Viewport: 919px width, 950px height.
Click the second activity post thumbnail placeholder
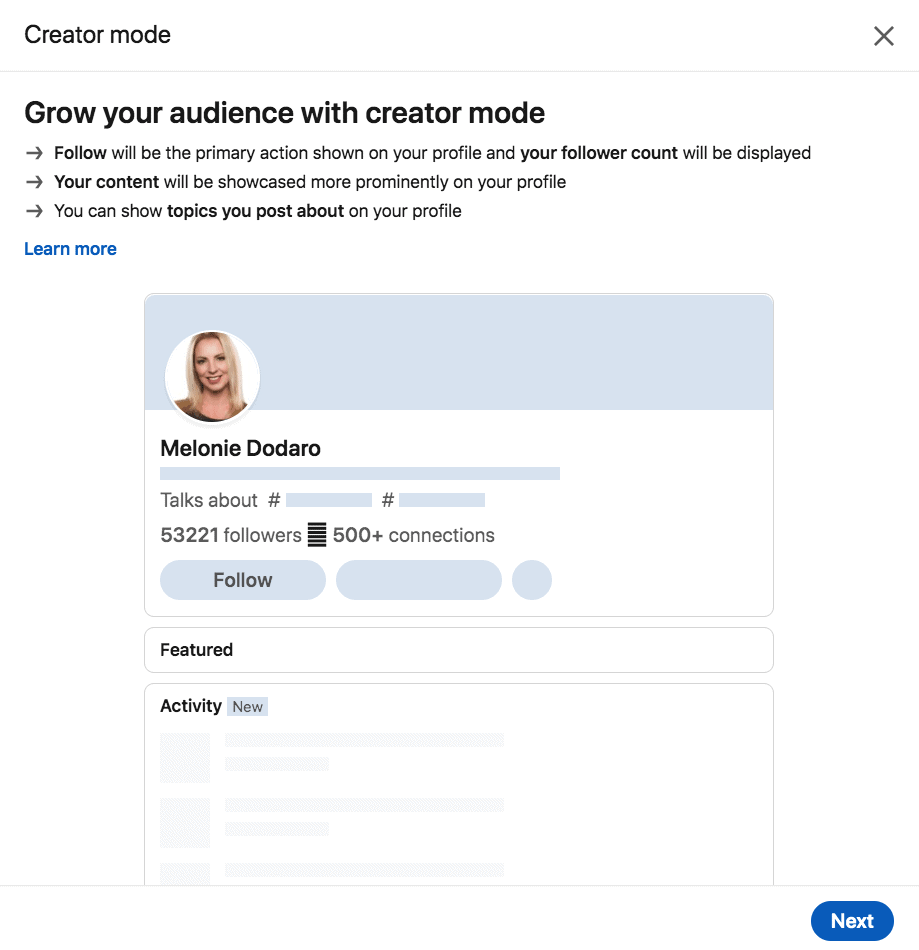pos(185,822)
